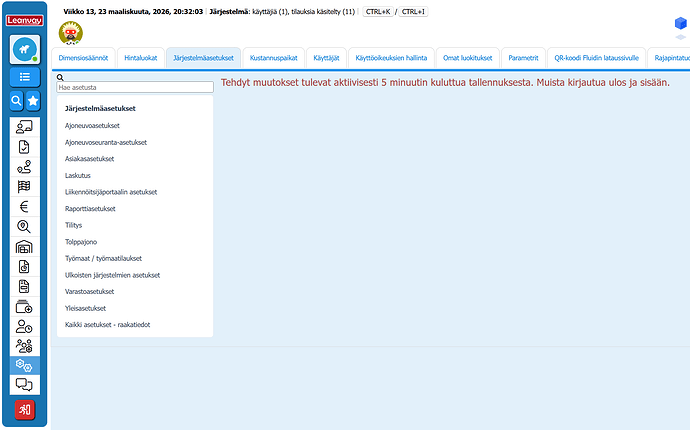Open the QR-koodi Fluidin lataussivulle tab
This screenshot has width=690, height=430.
pos(596,58)
